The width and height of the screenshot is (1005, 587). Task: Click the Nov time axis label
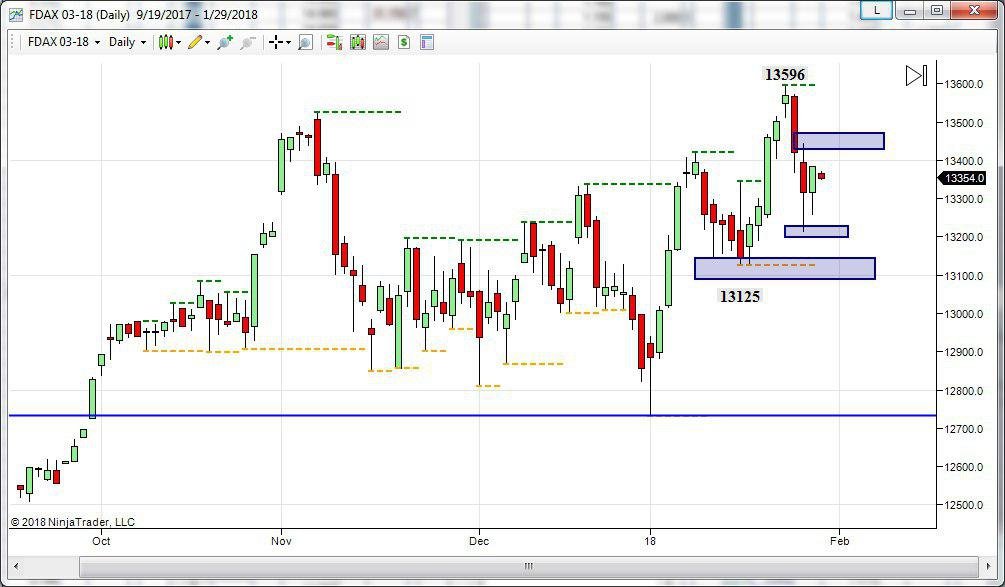(x=281, y=541)
